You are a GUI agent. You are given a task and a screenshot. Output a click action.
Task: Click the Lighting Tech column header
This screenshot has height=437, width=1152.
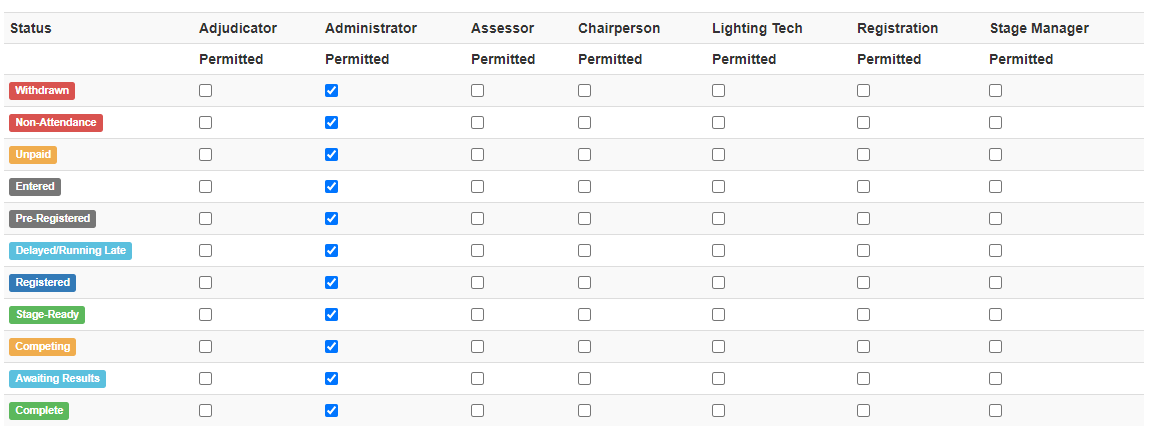(757, 29)
